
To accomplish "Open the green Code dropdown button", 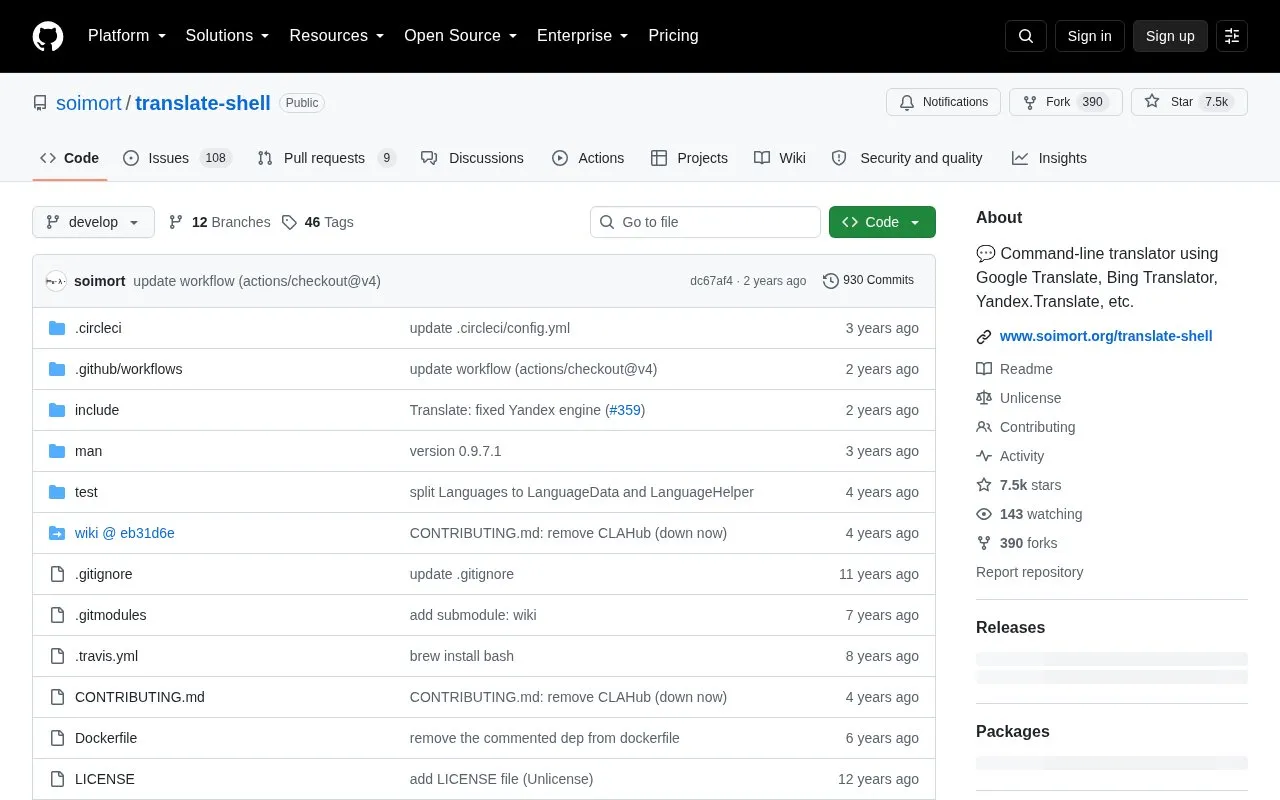I will click(882, 222).
